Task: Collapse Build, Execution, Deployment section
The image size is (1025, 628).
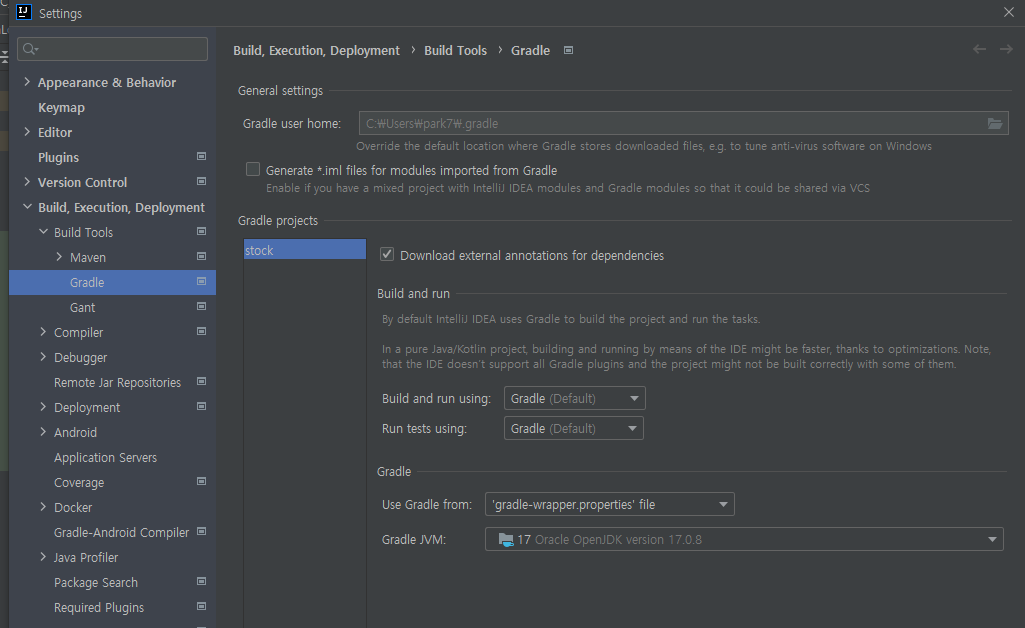Action: click(27, 207)
